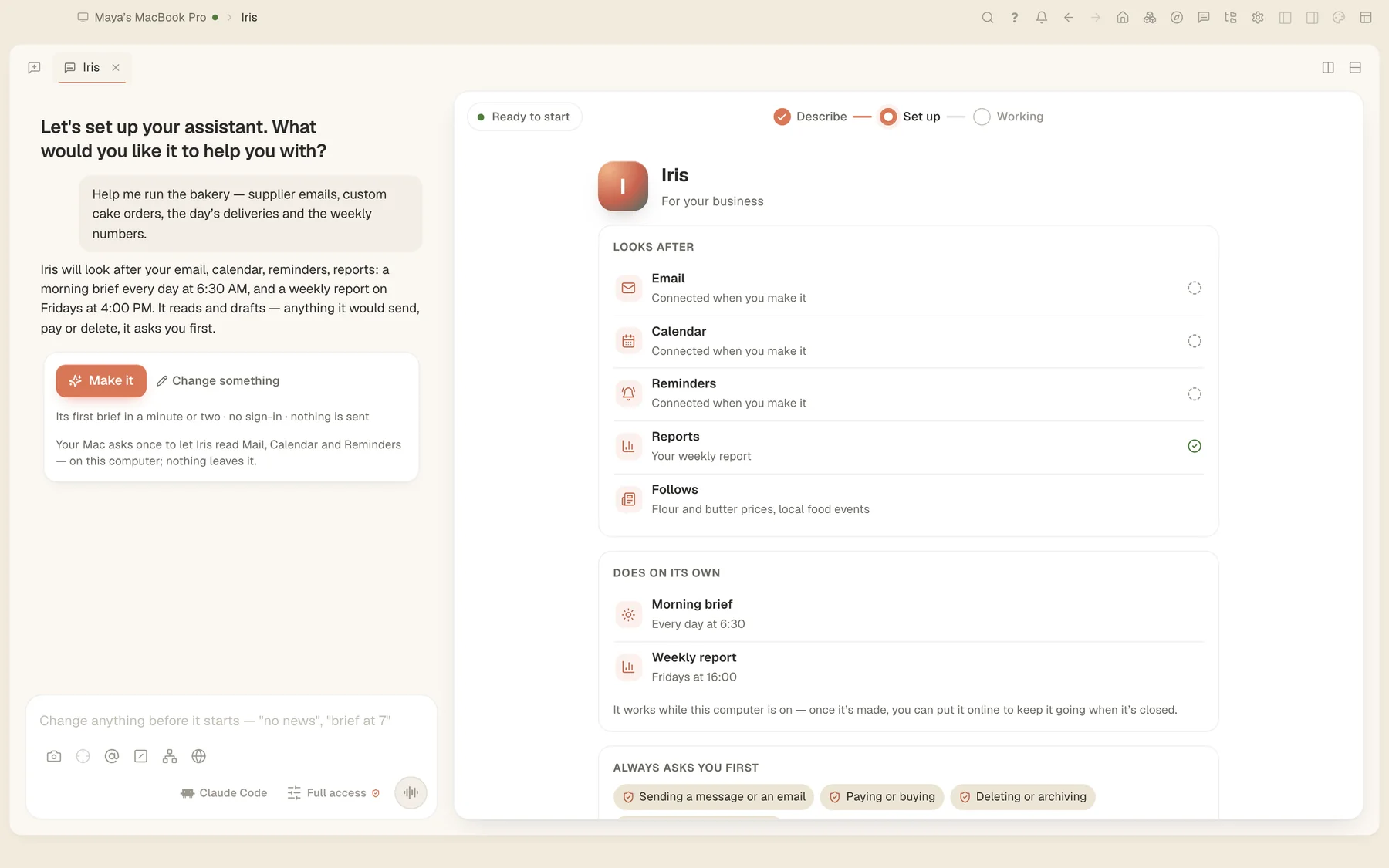The image size is (1389, 868).
Task: Click the slash command box icon
Action: [140, 756]
